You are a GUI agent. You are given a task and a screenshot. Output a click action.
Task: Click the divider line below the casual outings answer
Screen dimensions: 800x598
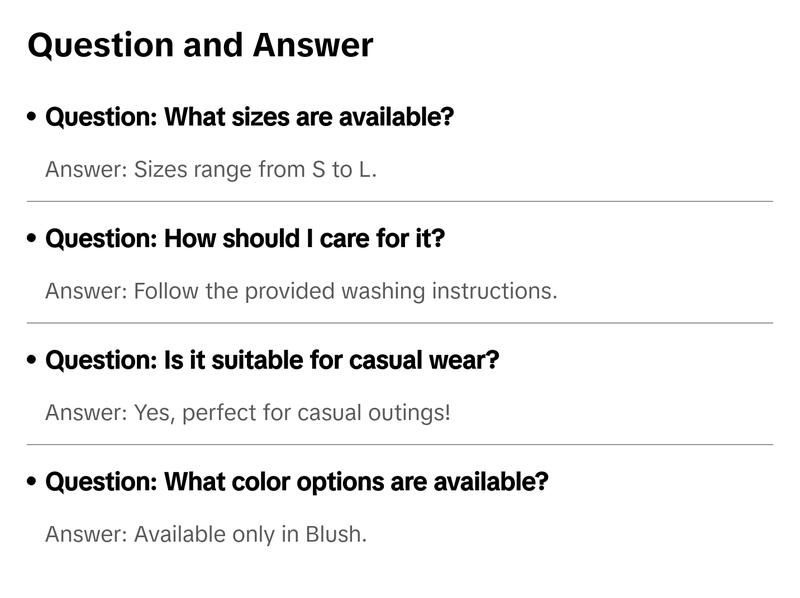400,444
